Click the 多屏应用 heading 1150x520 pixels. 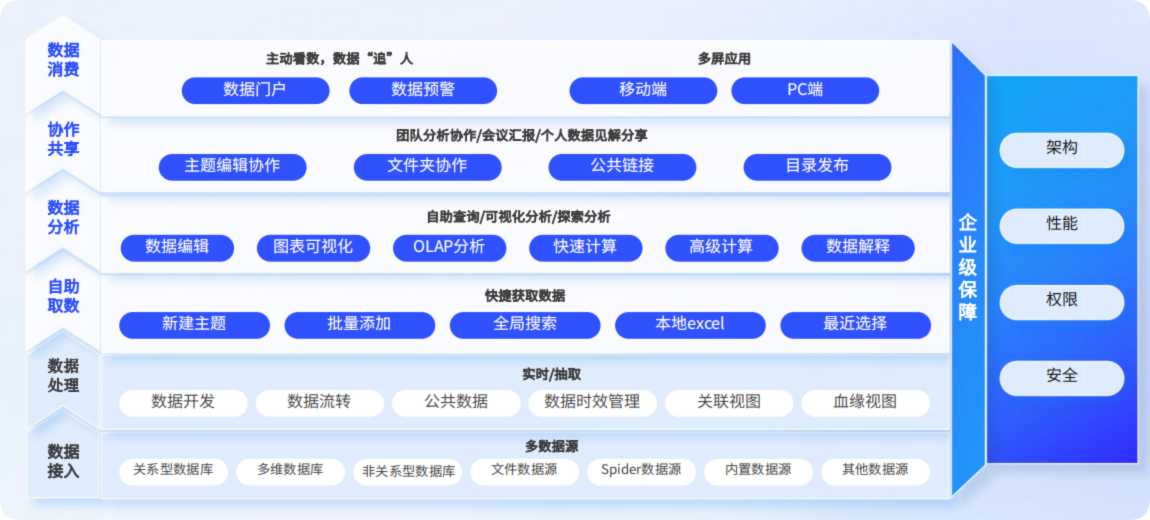tap(725, 59)
